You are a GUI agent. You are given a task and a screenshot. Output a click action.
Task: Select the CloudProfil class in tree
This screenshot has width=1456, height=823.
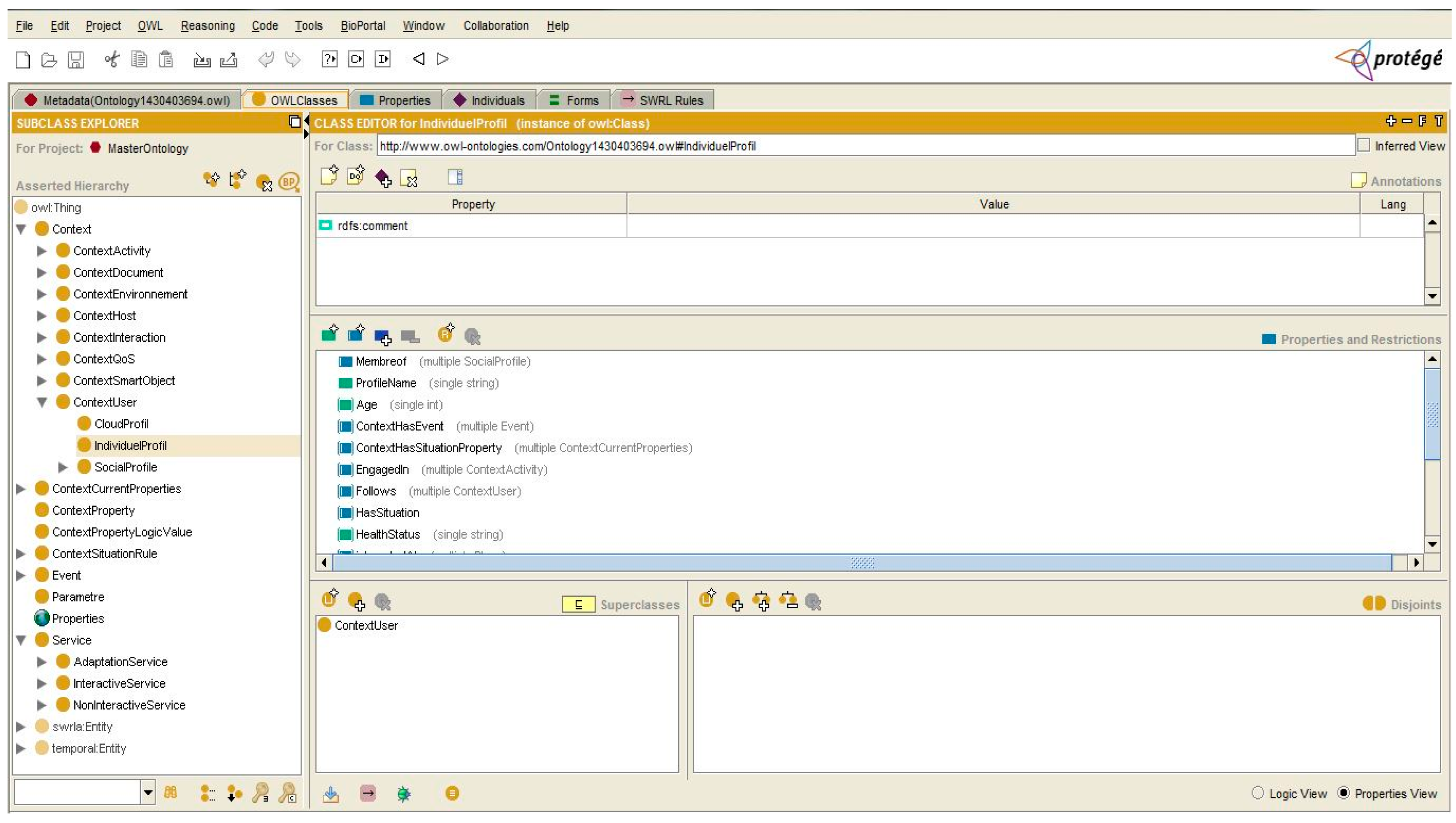122,424
